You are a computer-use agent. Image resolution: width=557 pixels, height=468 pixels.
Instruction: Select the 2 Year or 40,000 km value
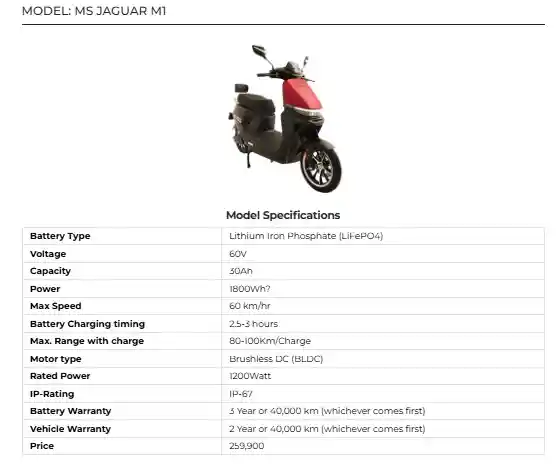pyautogui.click(x=327, y=429)
